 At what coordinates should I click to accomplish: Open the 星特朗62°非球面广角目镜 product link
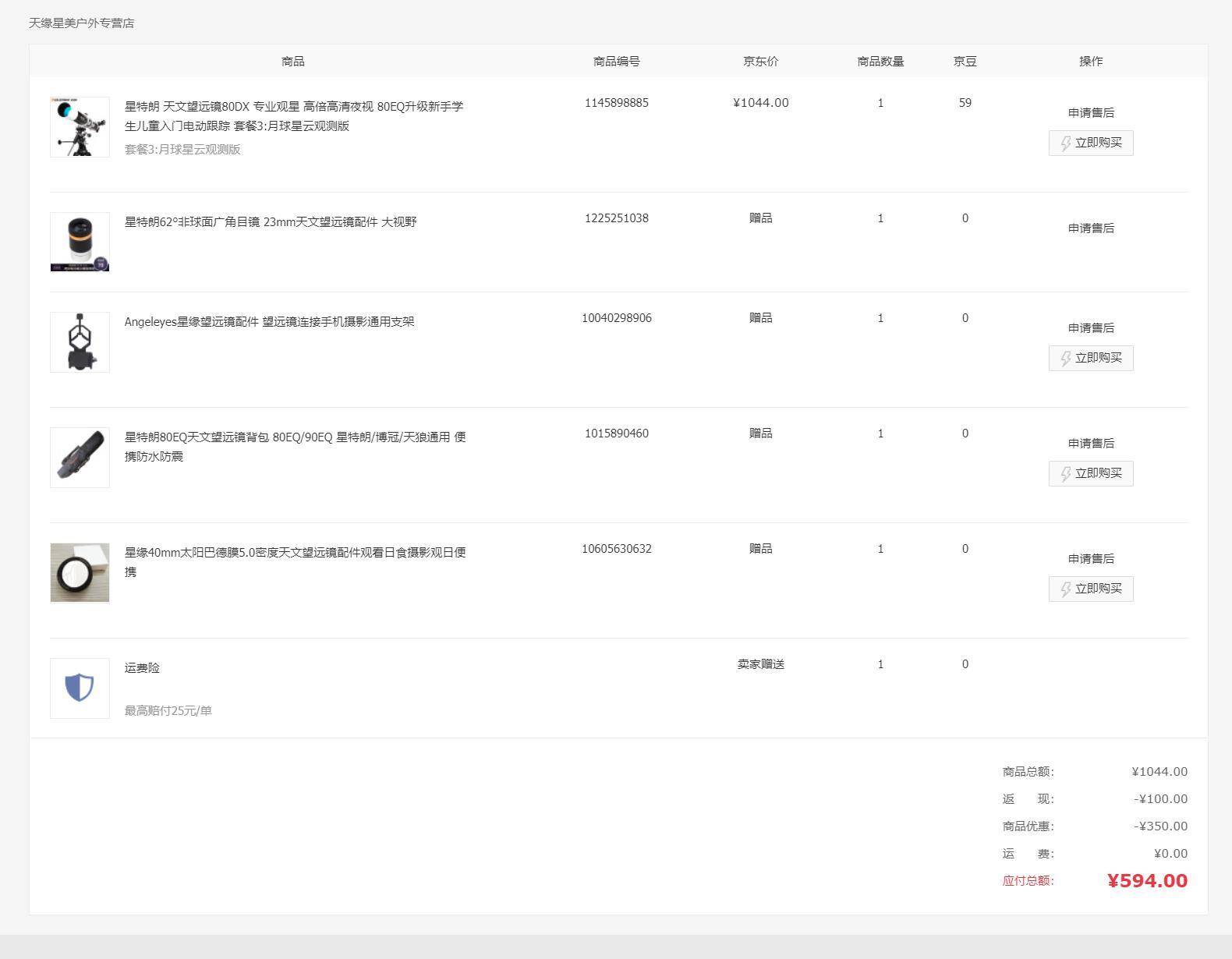[x=271, y=222]
